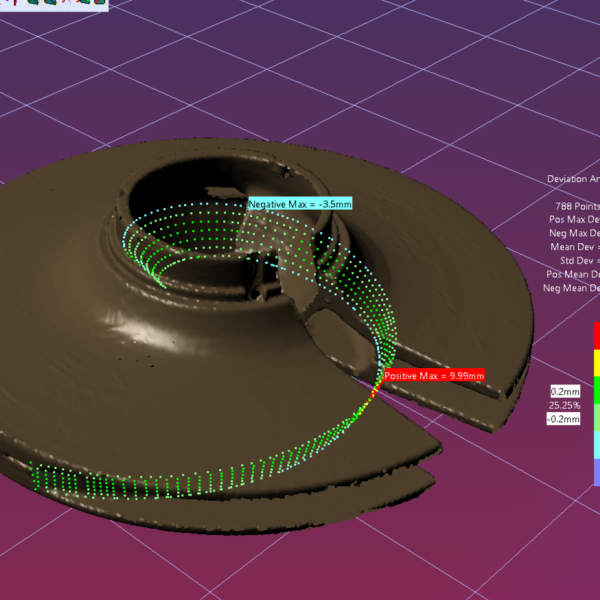Click the Negative Max = -3.5mm annotation label
The height and width of the screenshot is (600, 600).
click(300, 204)
